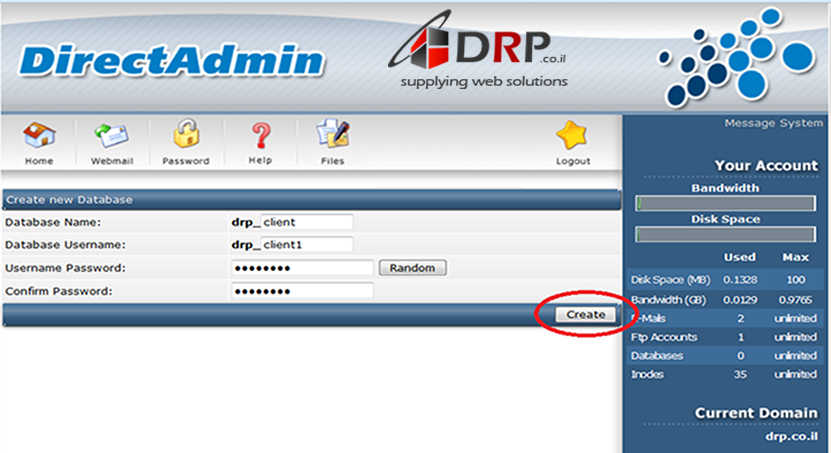Click the Bandwidth usage bar
The width and height of the screenshot is (831, 453).
726,203
